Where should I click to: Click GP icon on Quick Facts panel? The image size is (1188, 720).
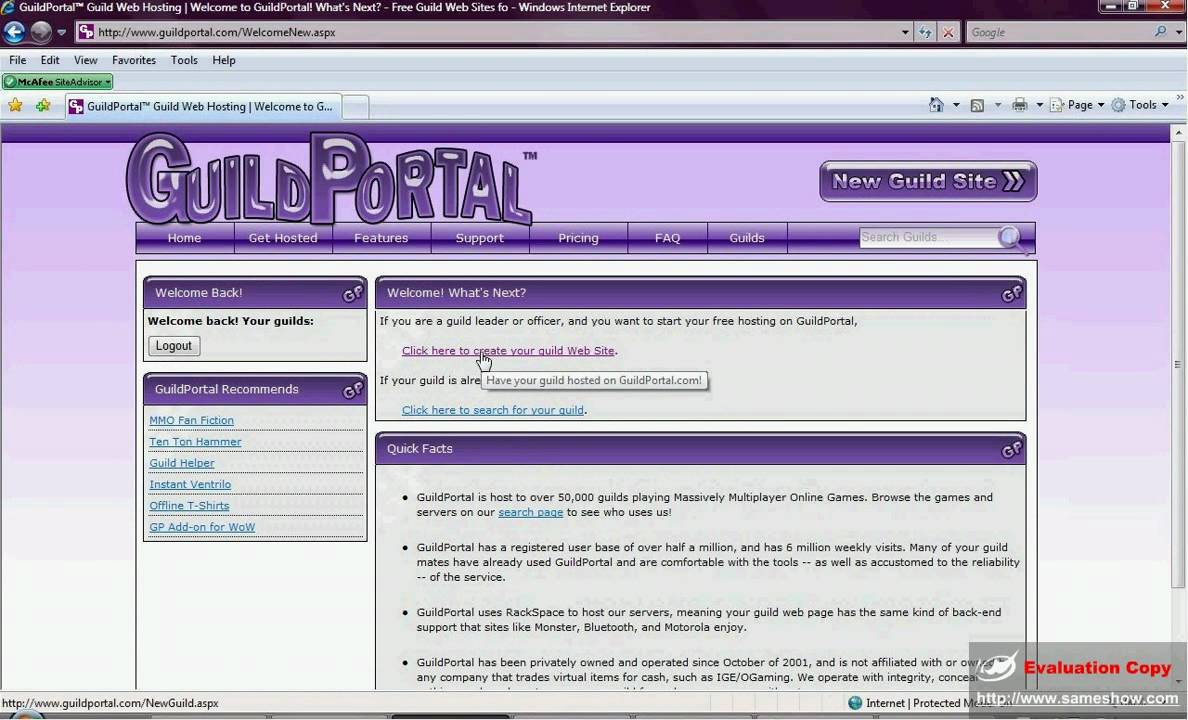point(1011,450)
